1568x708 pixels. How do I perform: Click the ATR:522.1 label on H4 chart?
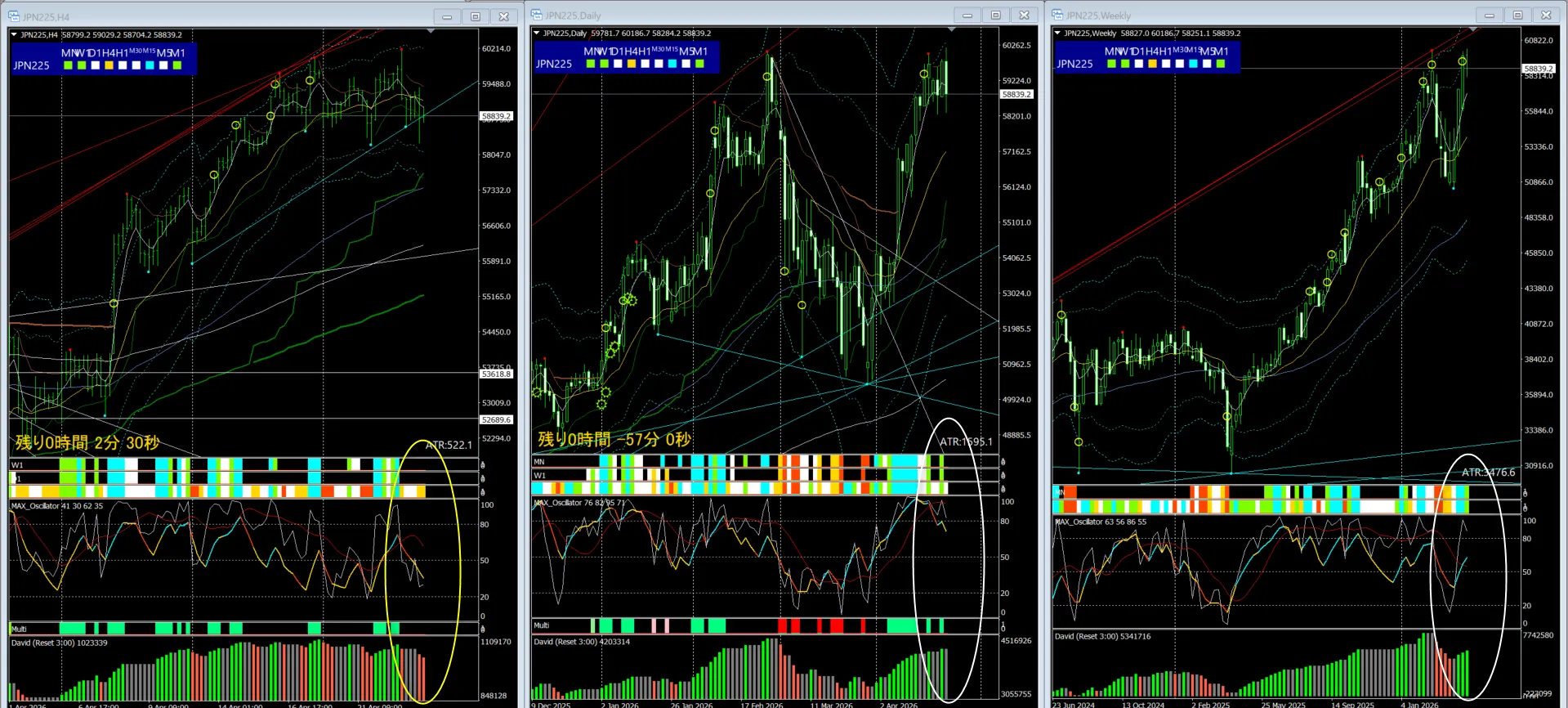pyautogui.click(x=449, y=445)
